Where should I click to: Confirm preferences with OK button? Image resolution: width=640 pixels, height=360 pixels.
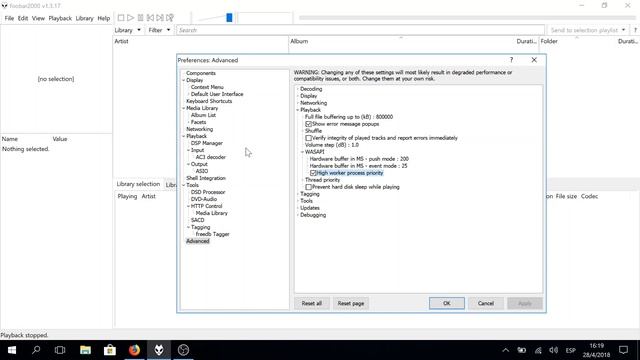coord(447,303)
